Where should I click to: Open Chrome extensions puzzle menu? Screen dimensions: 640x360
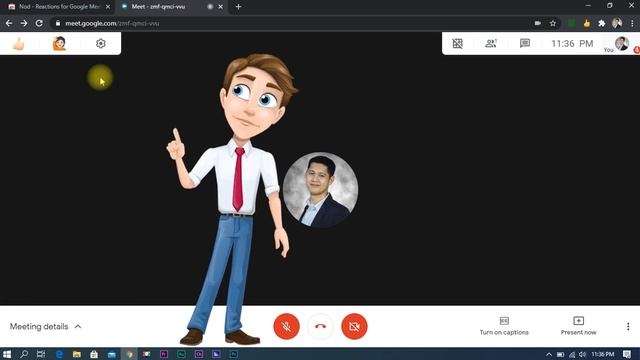[x=602, y=23]
